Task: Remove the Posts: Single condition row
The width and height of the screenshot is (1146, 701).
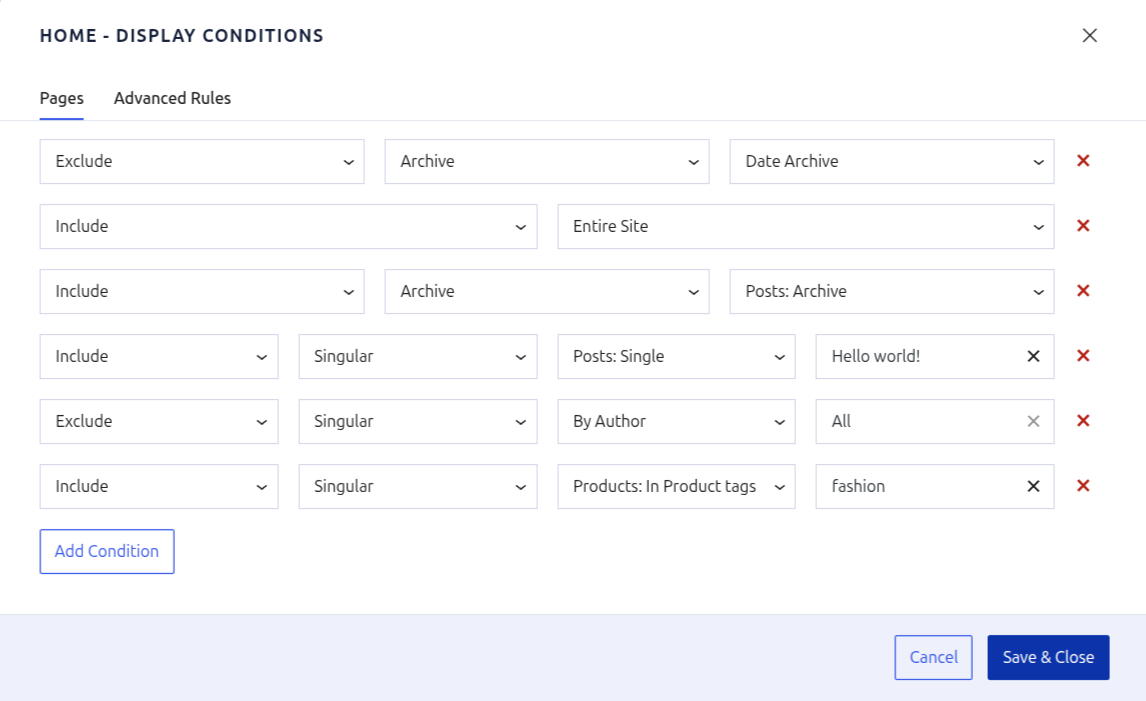Action: coord(1083,356)
